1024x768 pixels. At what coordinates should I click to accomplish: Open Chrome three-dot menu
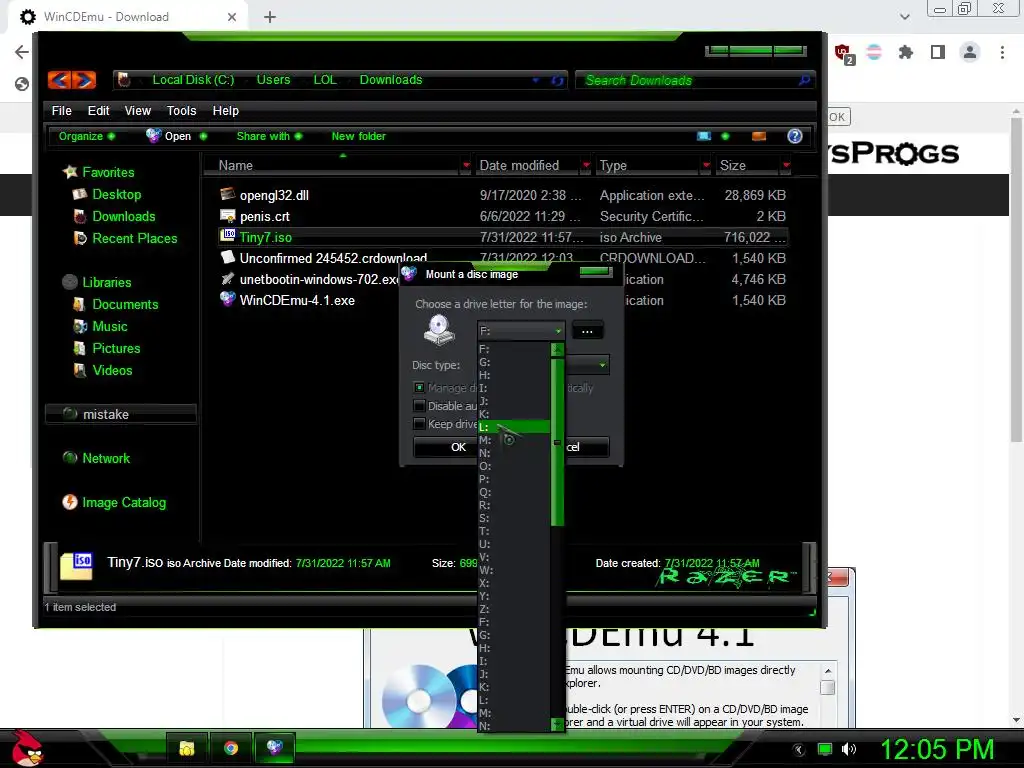[1002, 52]
